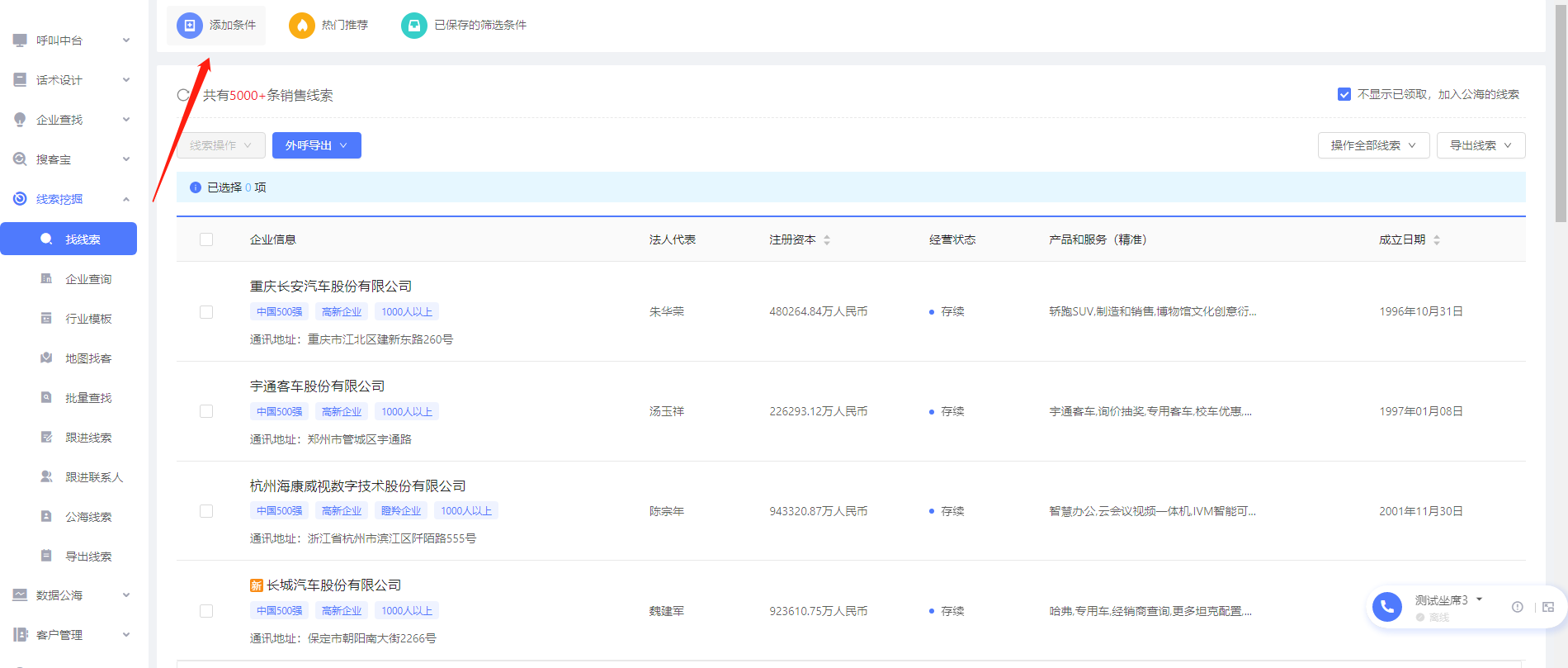The height and width of the screenshot is (668, 1568).
Task: Select the 找线索 menu item
Action: click(x=68, y=239)
